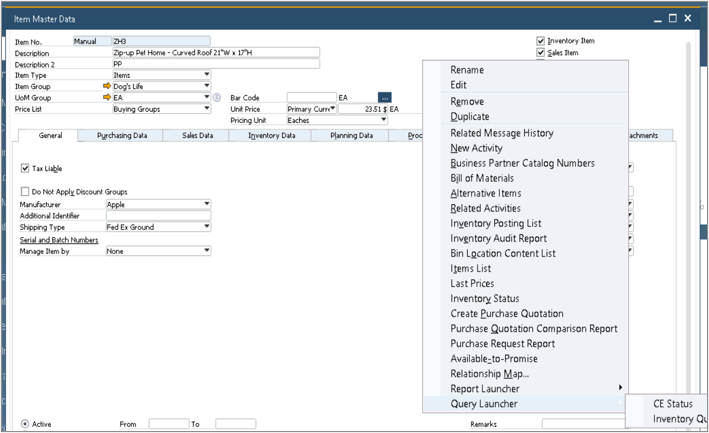Click the Serial and Batch Numbers link
Screen dimensions: 709x433
(x=59, y=240)
